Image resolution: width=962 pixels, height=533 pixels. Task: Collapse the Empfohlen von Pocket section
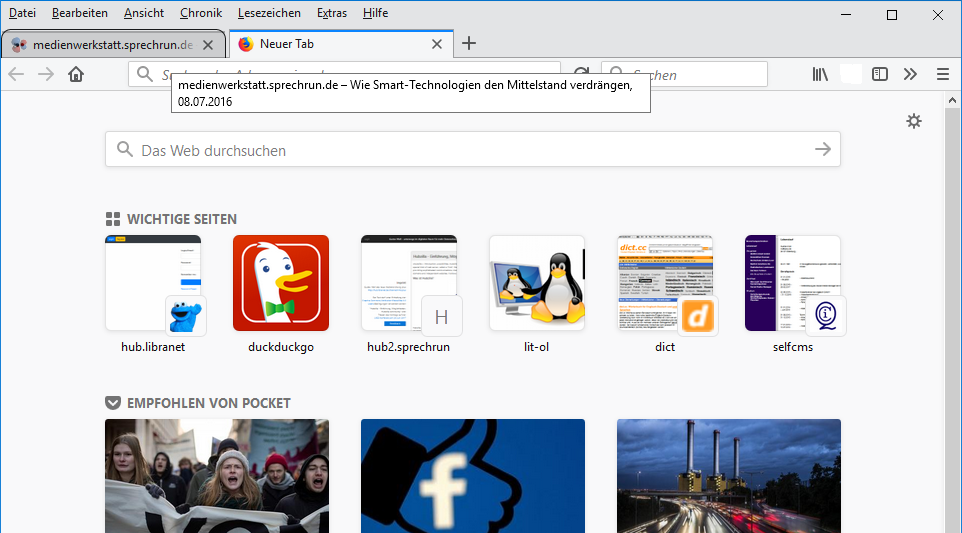click(x=113, y=403)
